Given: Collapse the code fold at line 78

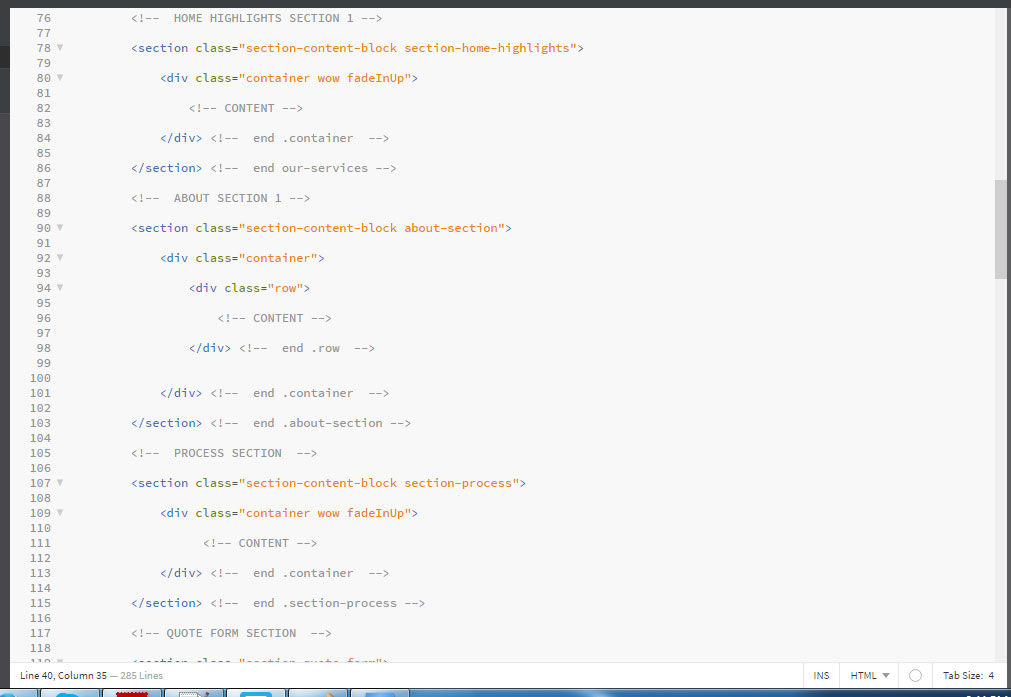Looking at the screenshot, I should pyautogui.click(x=60, y=48).
